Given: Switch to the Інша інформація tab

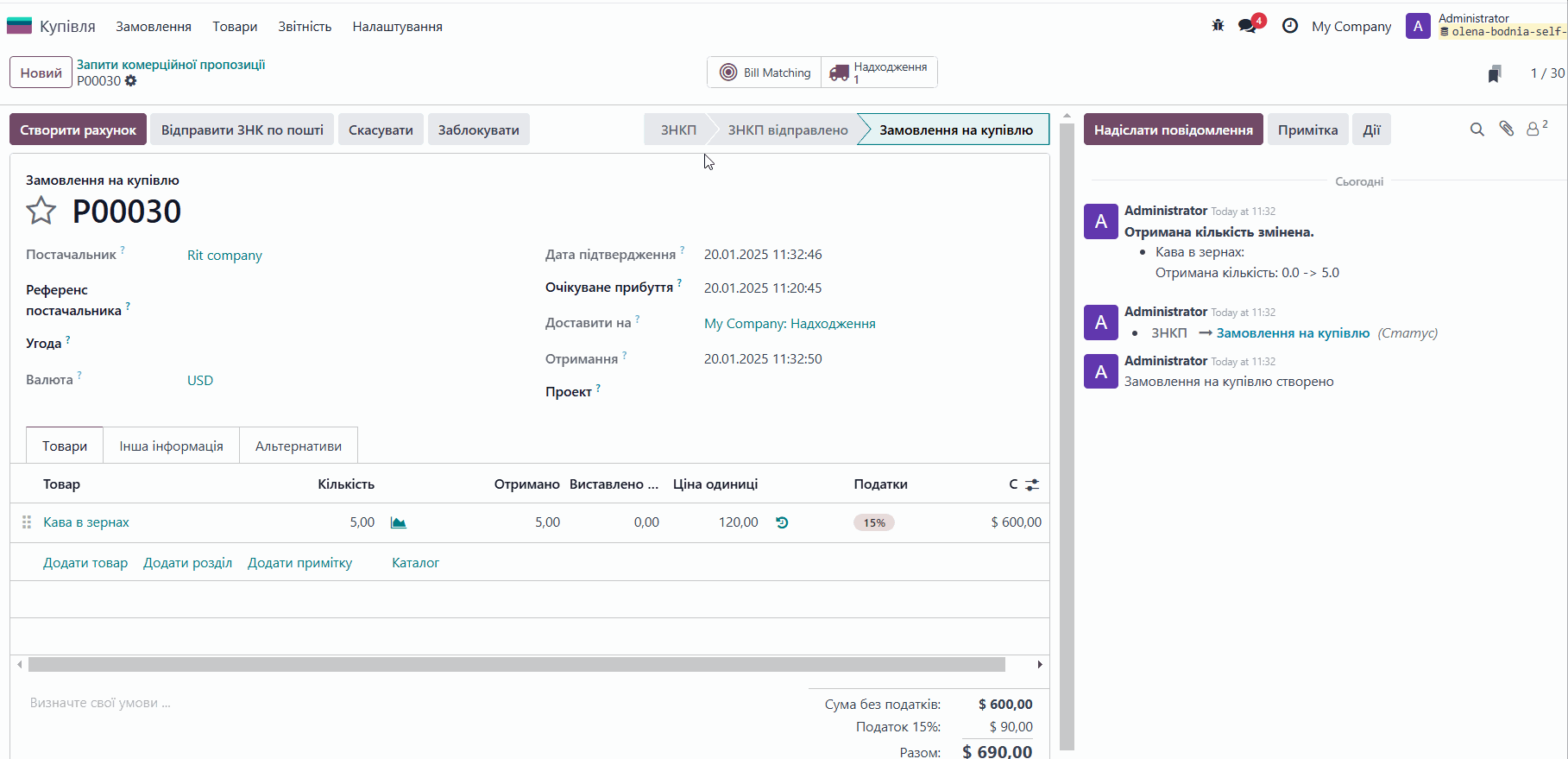Looking at the screenshot, I should (x=171, y=446).
